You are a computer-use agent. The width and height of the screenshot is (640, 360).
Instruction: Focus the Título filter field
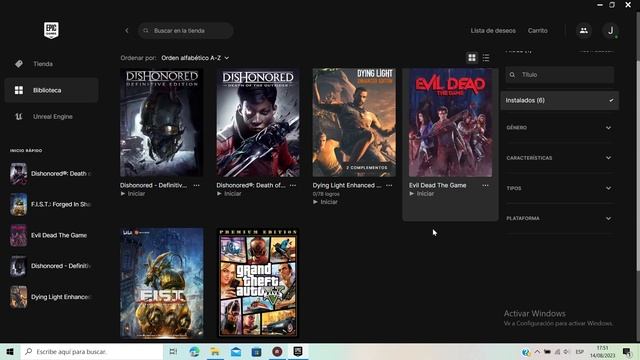pos(560,75)
